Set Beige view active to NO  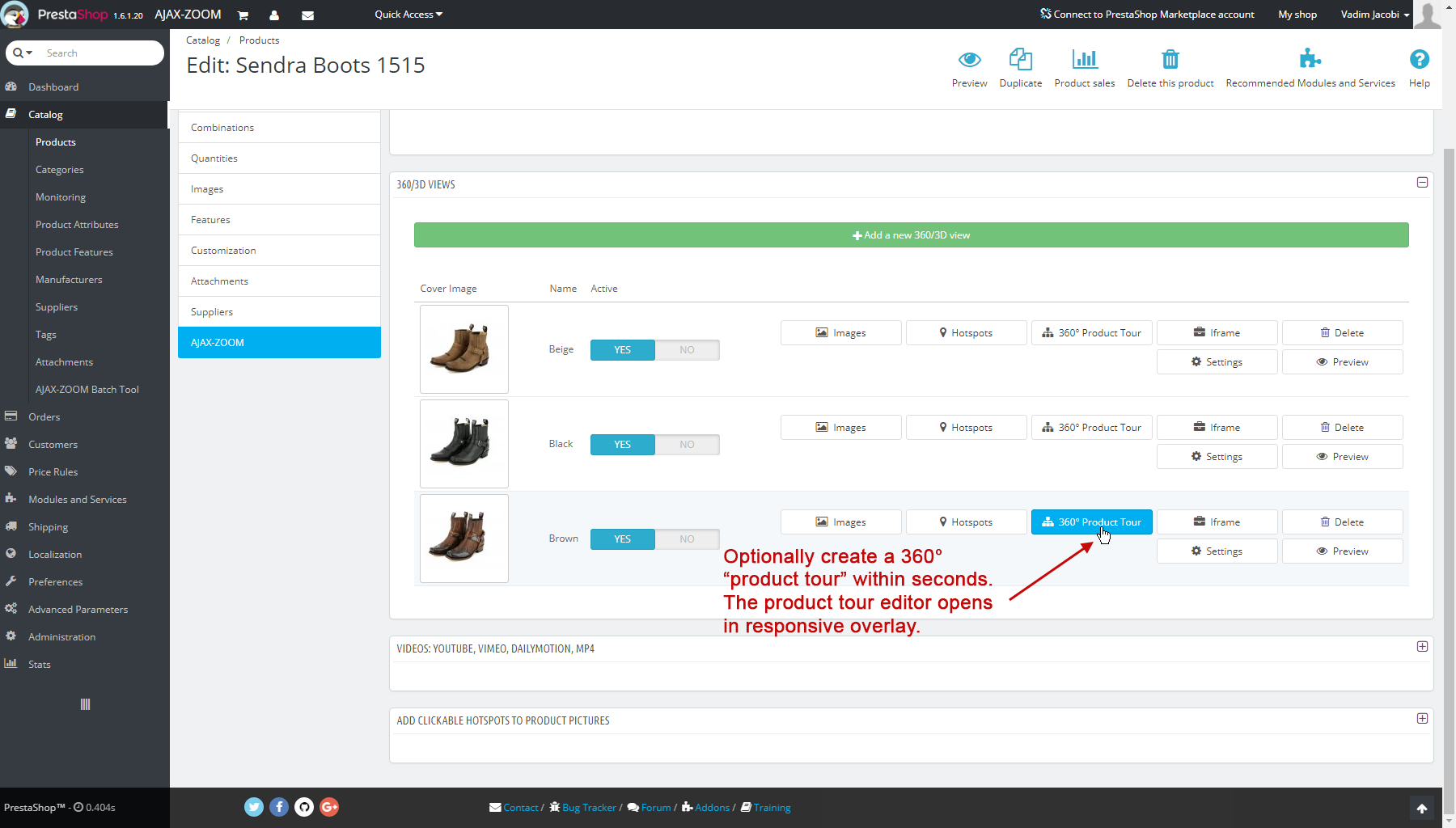click(687, 350)
